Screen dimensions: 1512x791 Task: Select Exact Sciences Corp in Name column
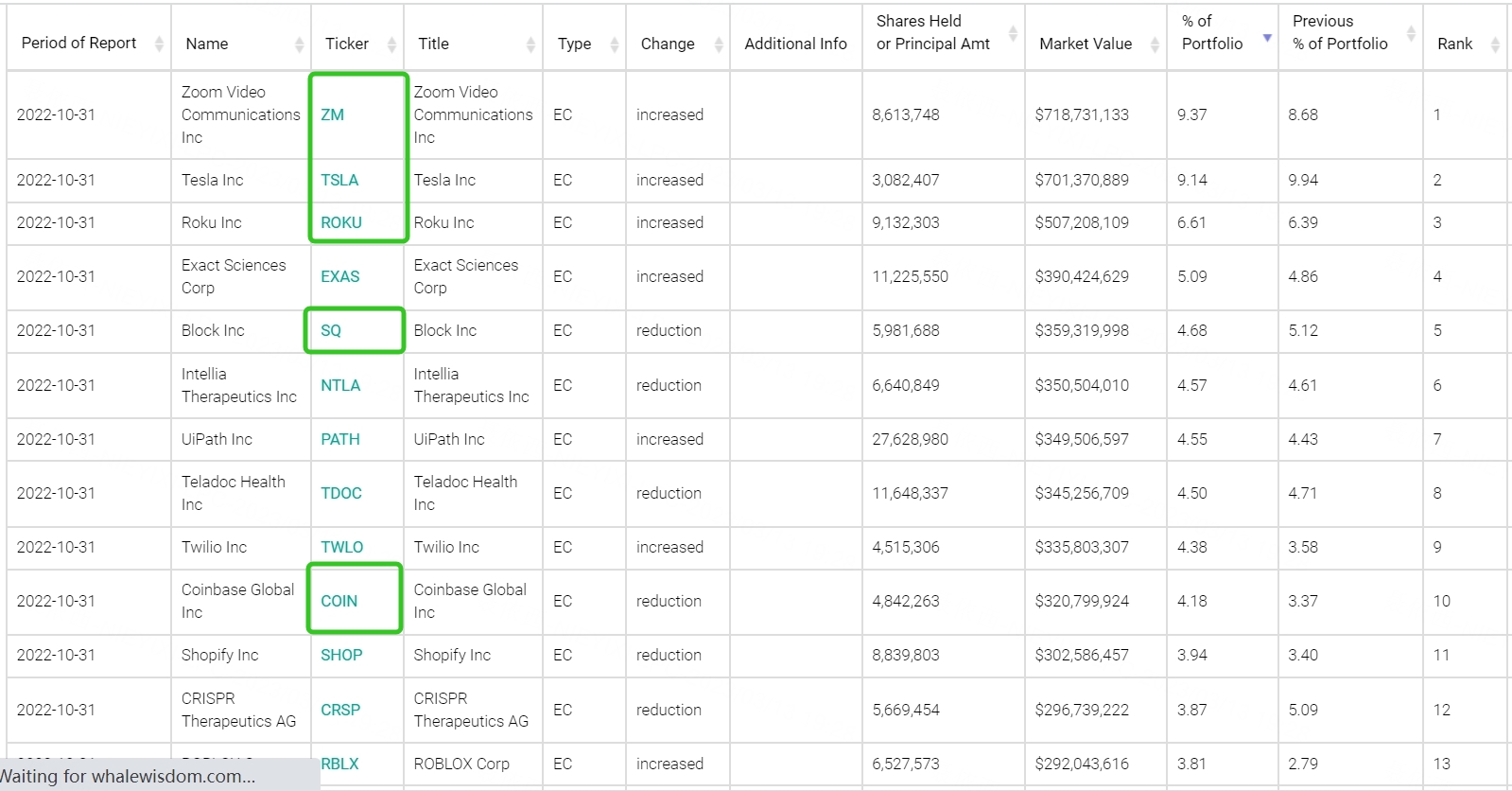tap(234, 276)
